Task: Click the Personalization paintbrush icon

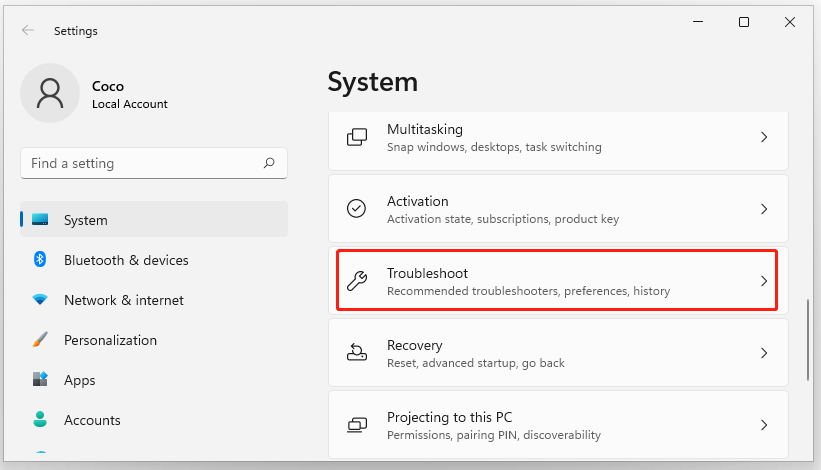Action: coord(40,340)
